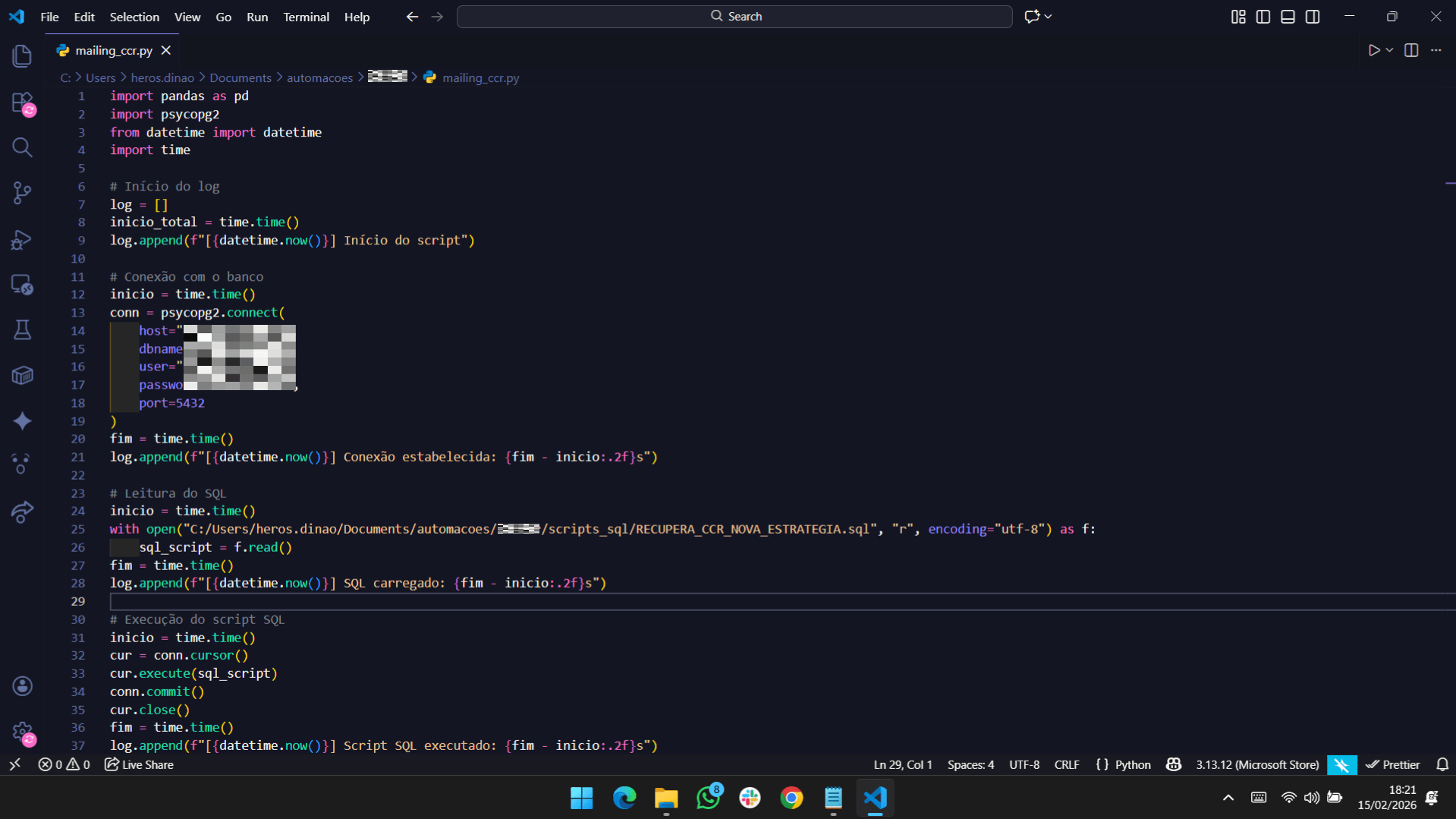Open the Explorer view in activity bar
Image resolution: width=1456 pixels, height=819 pixels.
coord(22,56)
